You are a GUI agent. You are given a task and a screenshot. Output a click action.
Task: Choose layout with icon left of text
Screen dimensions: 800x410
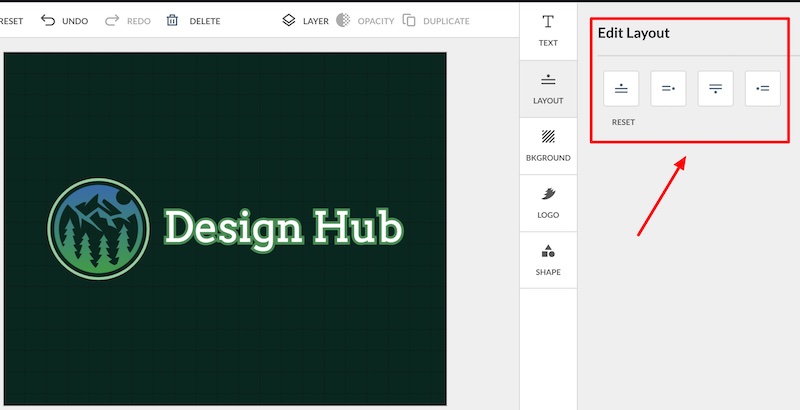pyautogui.click(x=762, y=89)
